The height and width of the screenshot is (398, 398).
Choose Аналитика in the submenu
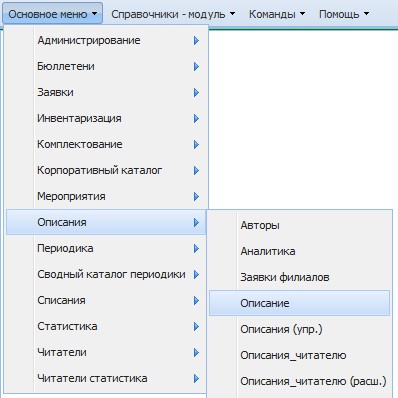coord(299,251)
